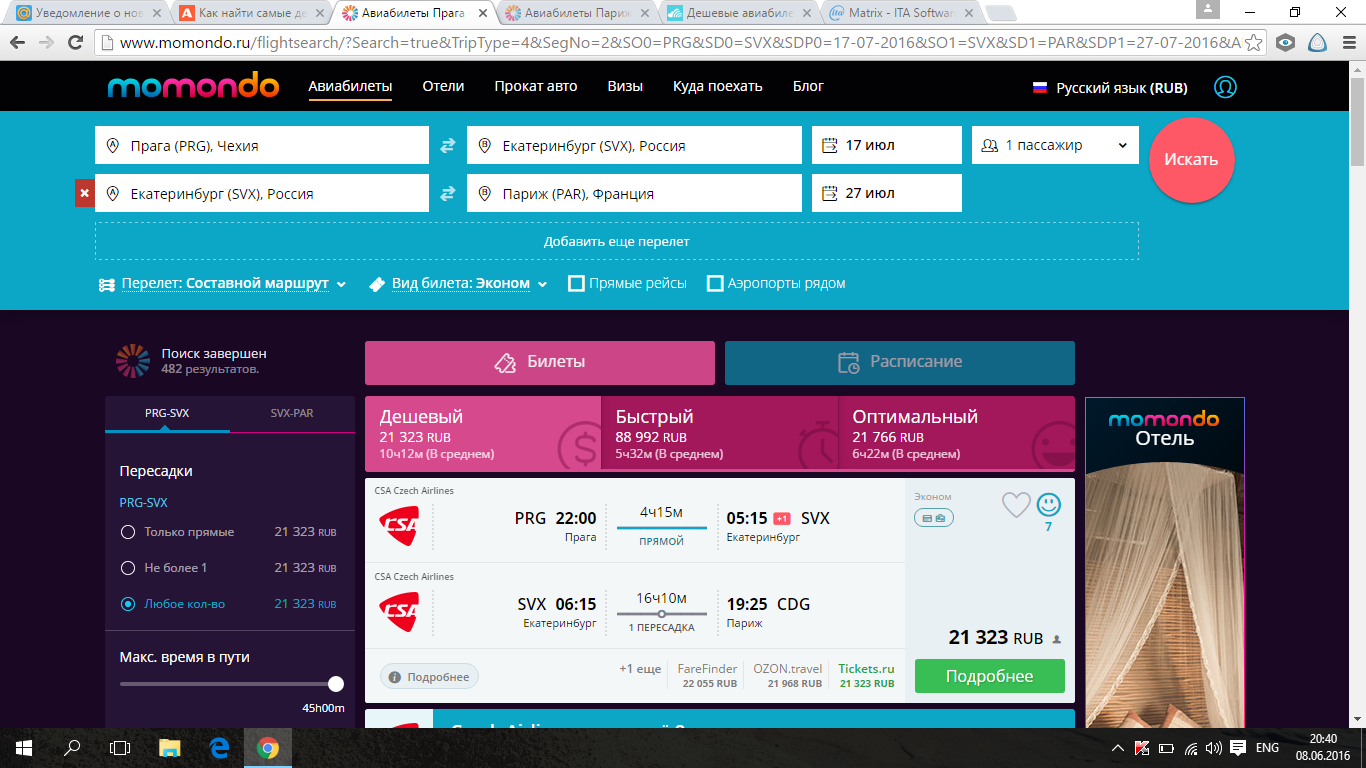Launch Microsoft Edge from taskbar
This screenshot has height=768, width=1366.
tap(219, 747)
